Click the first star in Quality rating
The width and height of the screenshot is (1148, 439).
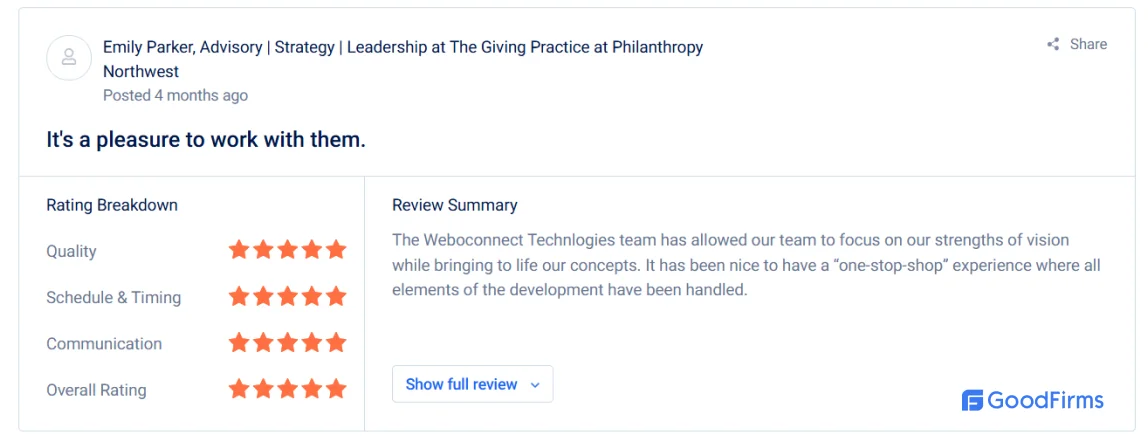click(x=239, y=250)
